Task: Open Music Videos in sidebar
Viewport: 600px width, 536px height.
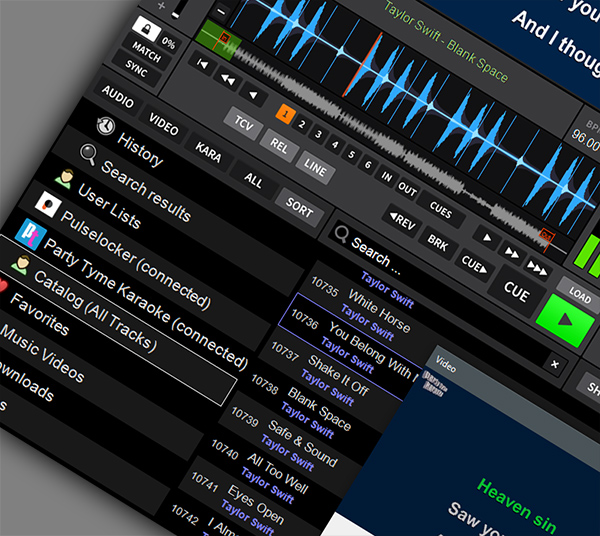Action: (42, 354)
